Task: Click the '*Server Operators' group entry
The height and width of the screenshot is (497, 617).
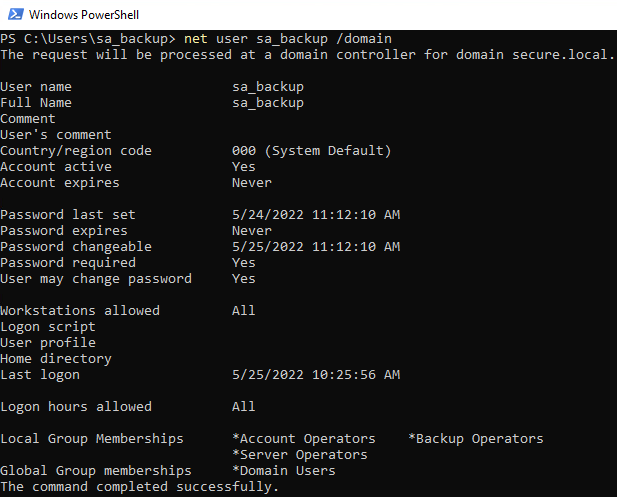Action: pyautogui.click(x=300, y=455)
